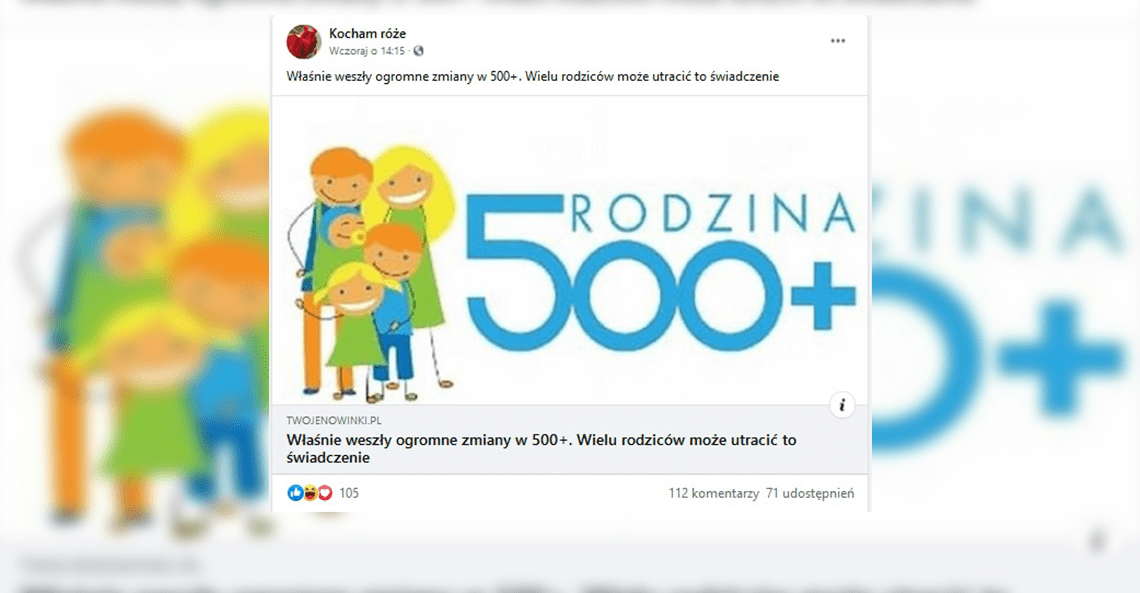Click the info icon on link preview
This screenshot has width=1140, height=593.
click(x=842, y=405)
